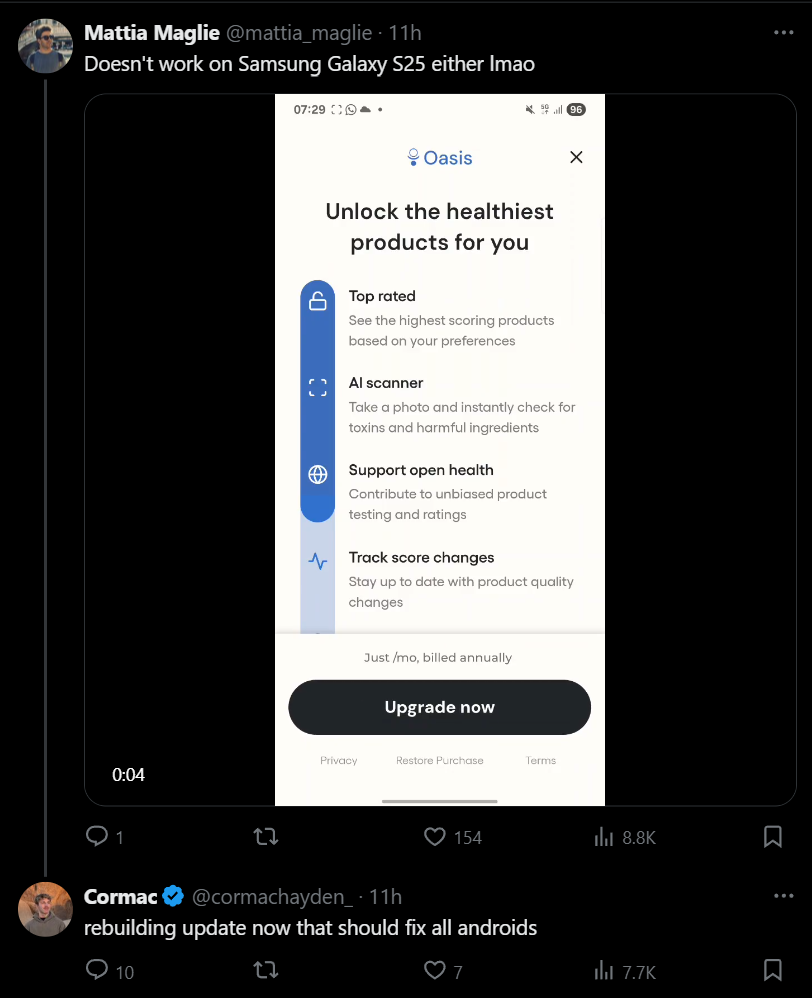Bookmark Mattia Maglie's tweet
Viewport: 812px width, 998px height.
click(x=773, y=836)
